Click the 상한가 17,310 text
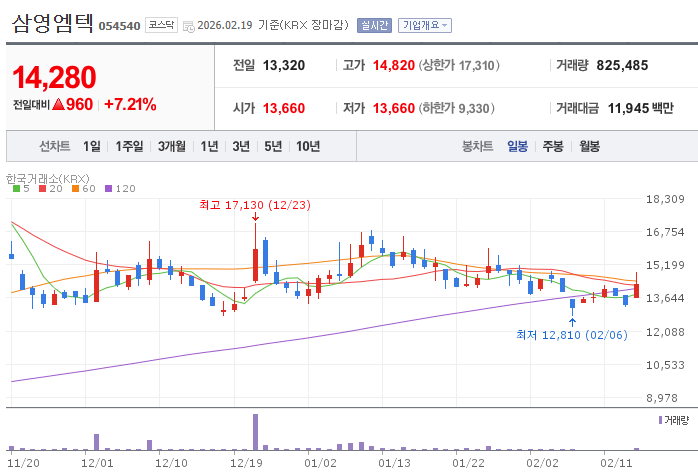 pos(459,65)
